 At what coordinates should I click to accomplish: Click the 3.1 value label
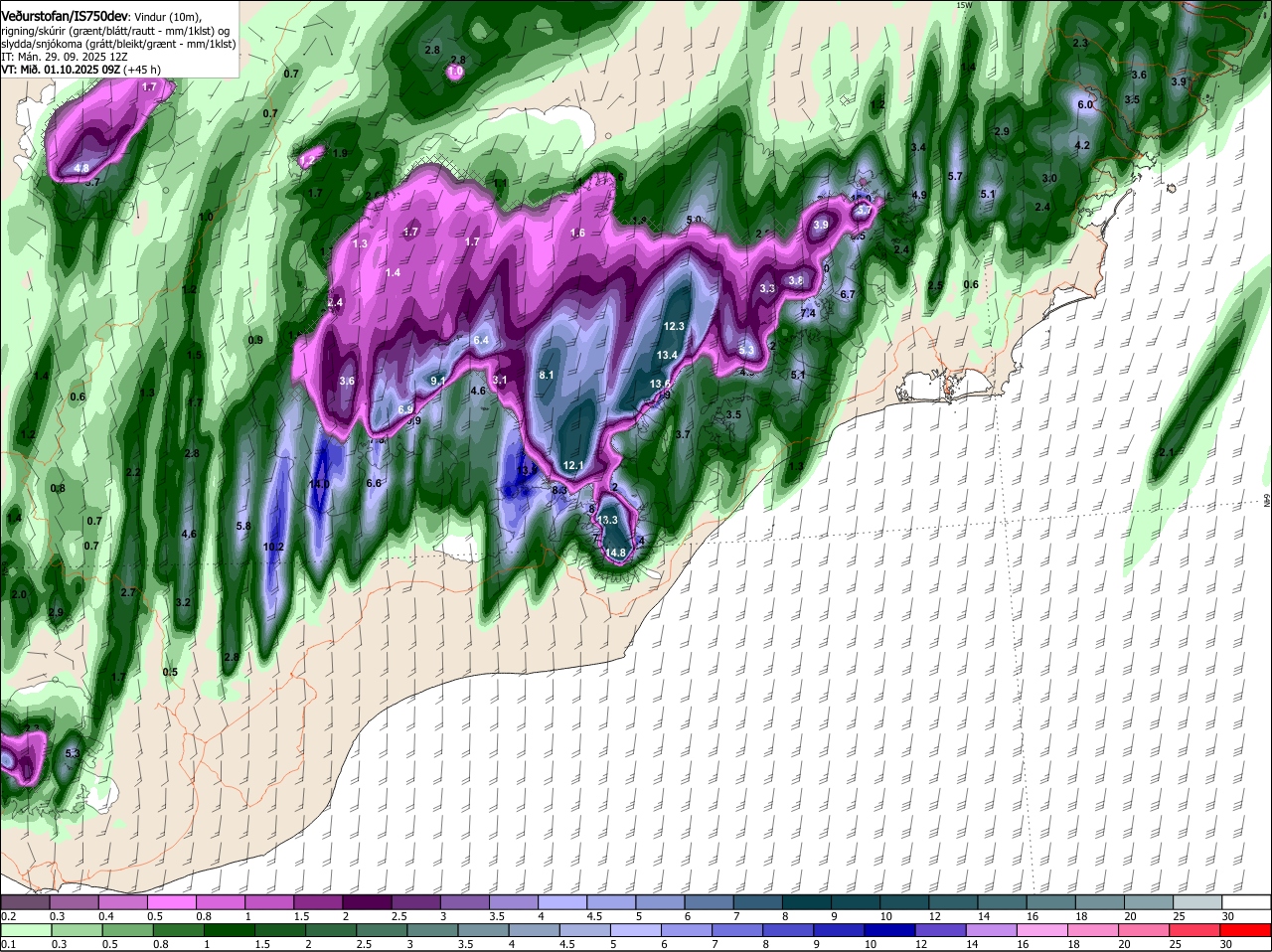(x=500, y=380)
